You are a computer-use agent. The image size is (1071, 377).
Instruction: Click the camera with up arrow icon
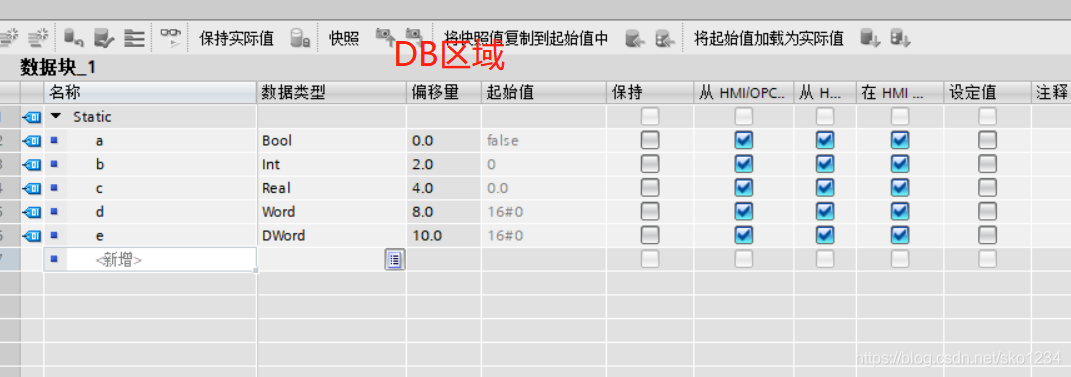[x=386, y=36]
